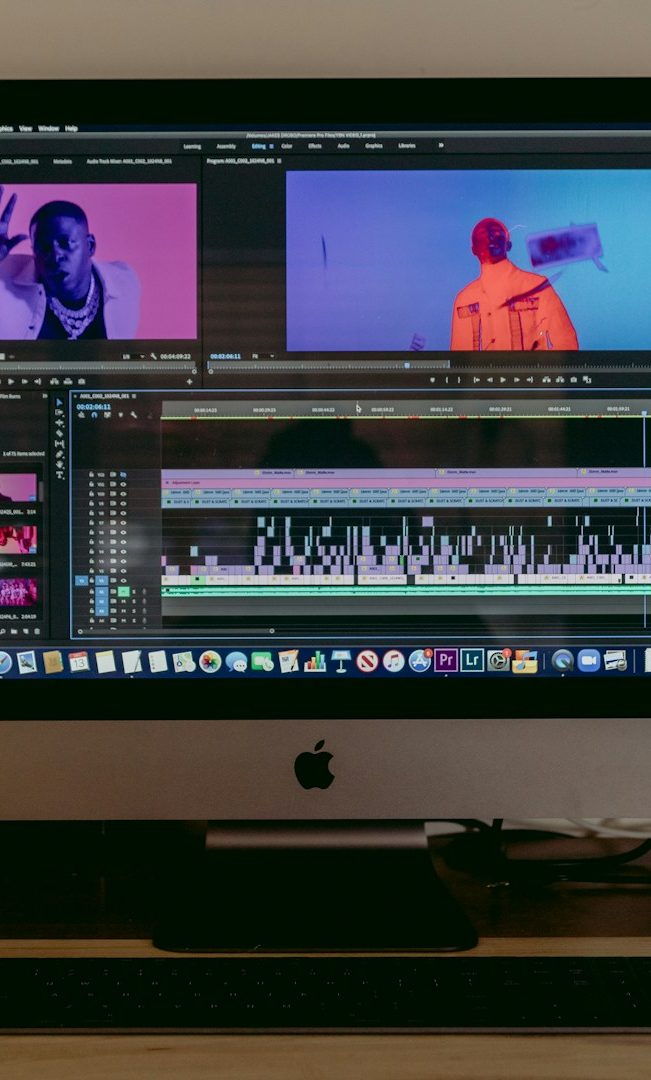Toggle the lock on track V1

[92, 581]
